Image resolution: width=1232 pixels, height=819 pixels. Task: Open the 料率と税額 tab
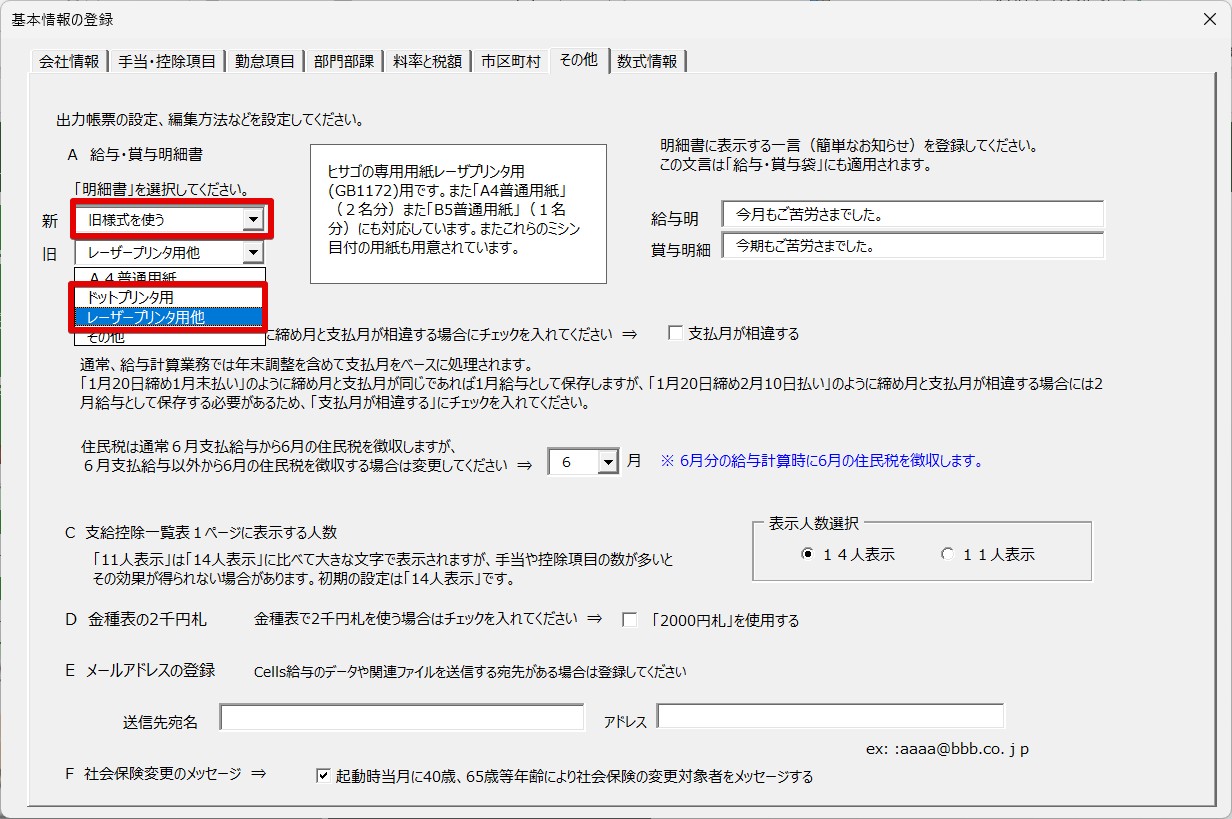(427, 61)
